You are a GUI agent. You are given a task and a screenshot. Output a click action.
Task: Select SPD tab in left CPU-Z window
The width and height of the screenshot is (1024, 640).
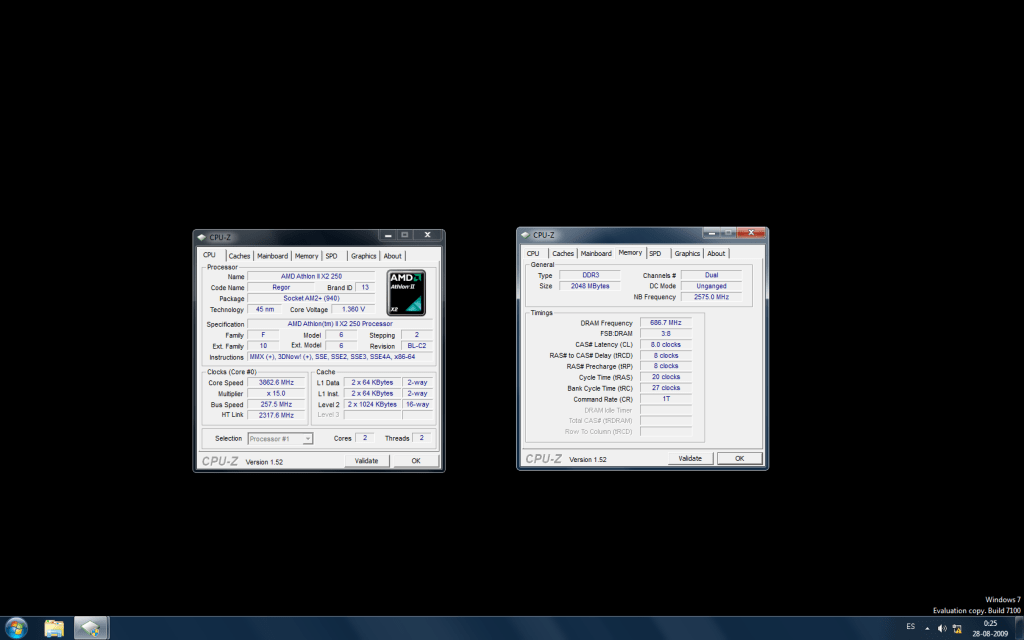[332, 256]
